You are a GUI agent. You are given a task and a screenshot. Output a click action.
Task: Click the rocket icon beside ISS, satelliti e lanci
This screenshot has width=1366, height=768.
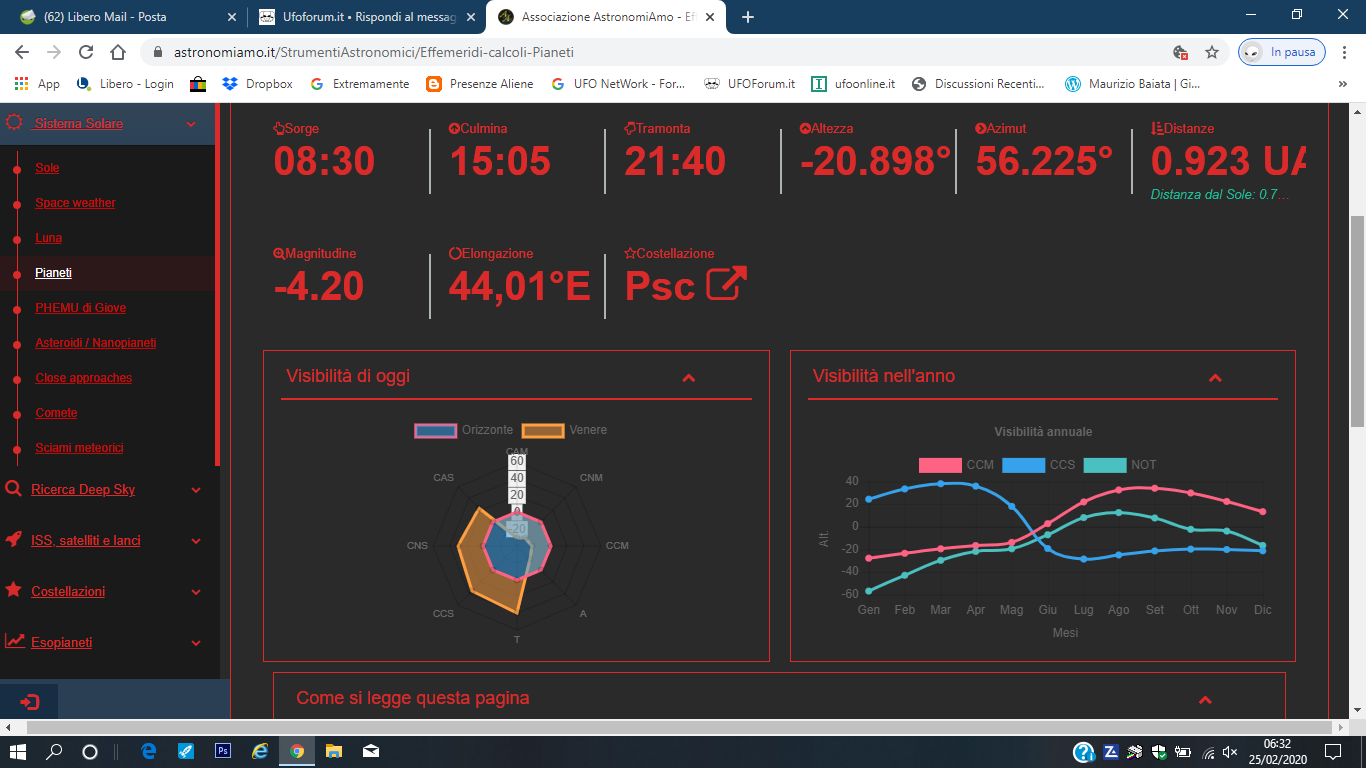pos(14,540)
